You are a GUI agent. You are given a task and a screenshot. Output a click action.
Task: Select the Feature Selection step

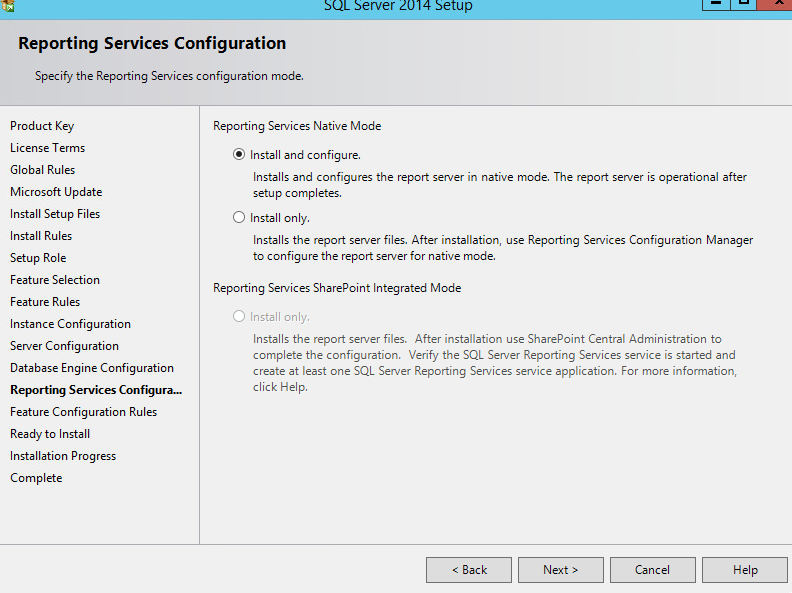click(x=55, y=280)
